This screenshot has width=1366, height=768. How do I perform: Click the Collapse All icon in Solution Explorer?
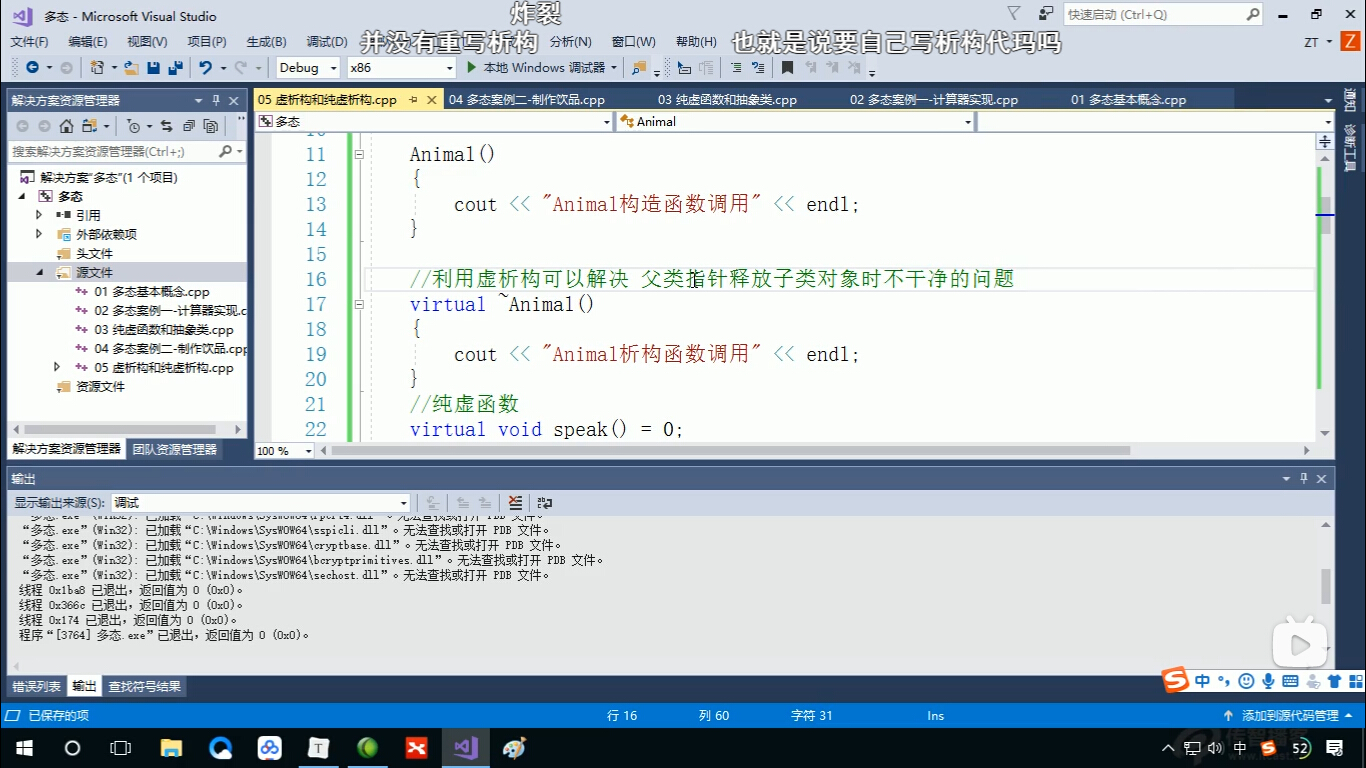pyautogui.click(x=188, y=126)
